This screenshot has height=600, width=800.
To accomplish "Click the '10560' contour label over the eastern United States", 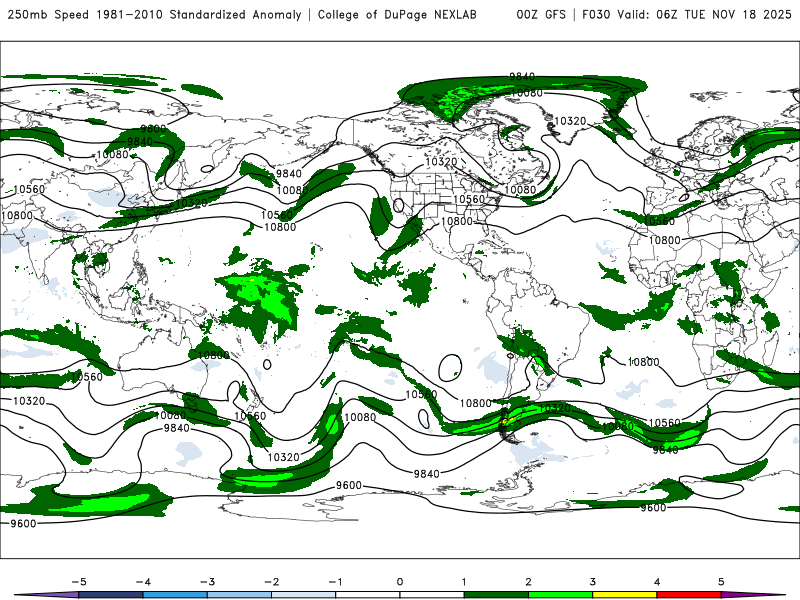I will 468,199.
